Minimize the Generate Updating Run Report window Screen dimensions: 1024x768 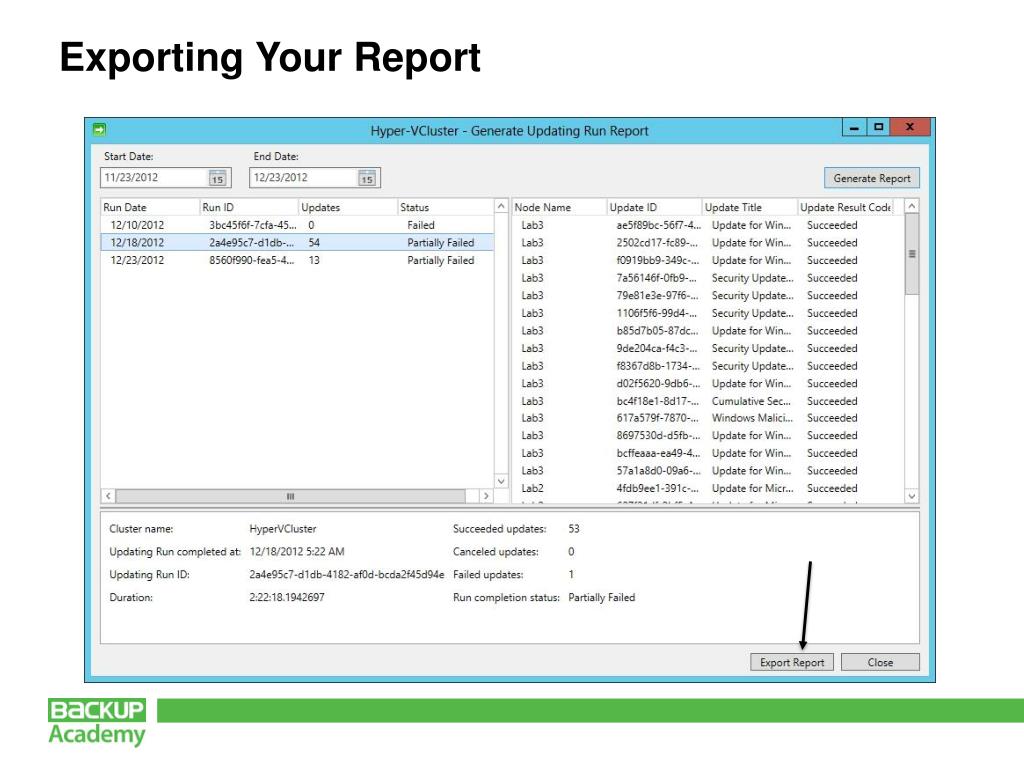(854, 127)
